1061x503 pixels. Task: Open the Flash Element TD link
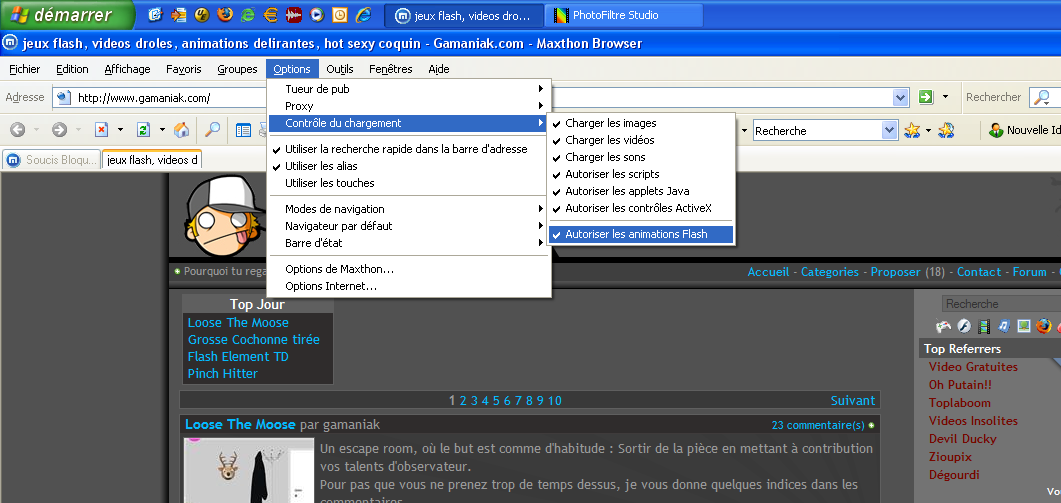pos(238,357)
